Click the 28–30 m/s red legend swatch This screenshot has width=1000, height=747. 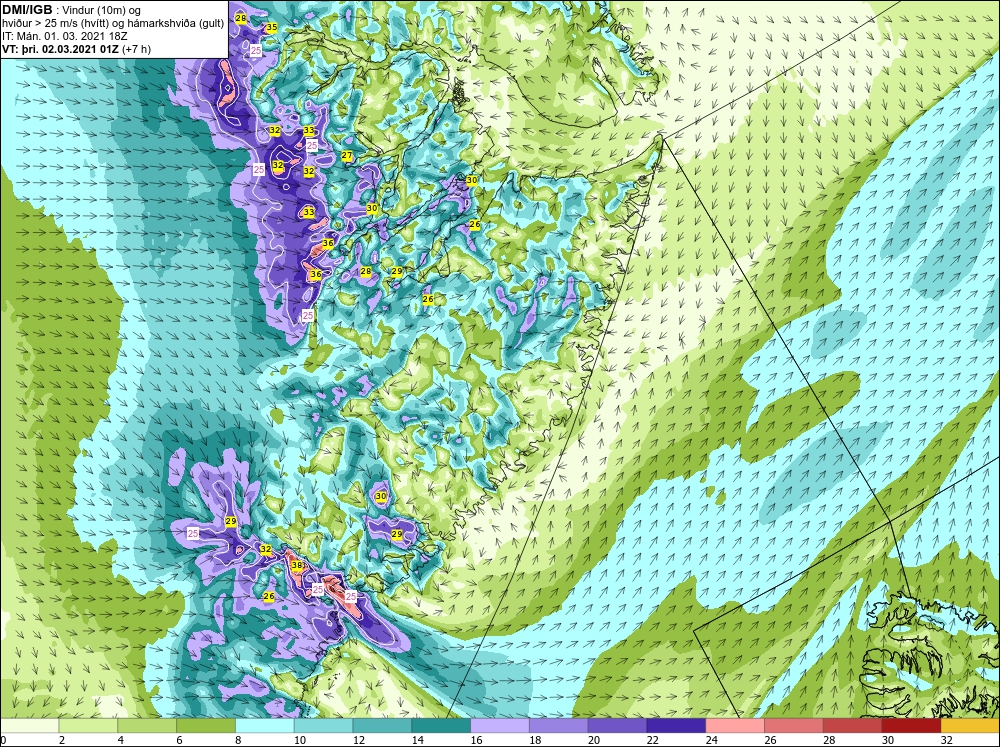(853, 726)
